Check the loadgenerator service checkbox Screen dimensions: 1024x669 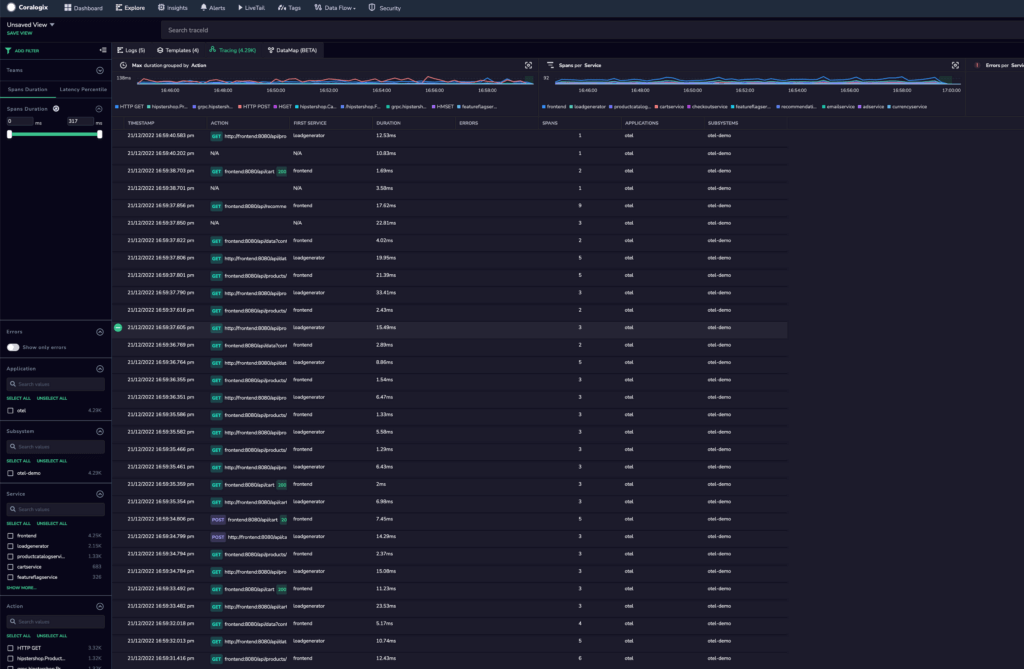coord(10,546)
